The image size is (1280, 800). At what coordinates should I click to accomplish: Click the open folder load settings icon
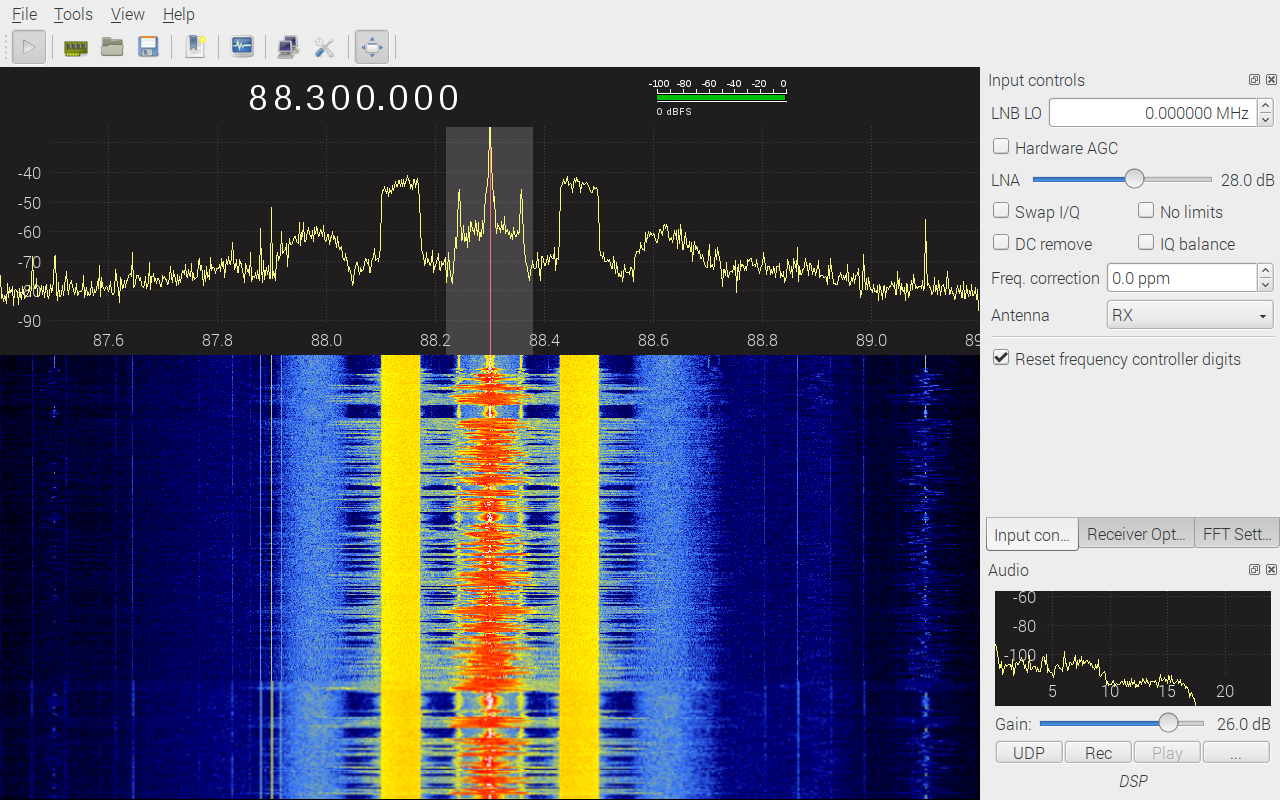pyautogui.click(x=112, y=47)
